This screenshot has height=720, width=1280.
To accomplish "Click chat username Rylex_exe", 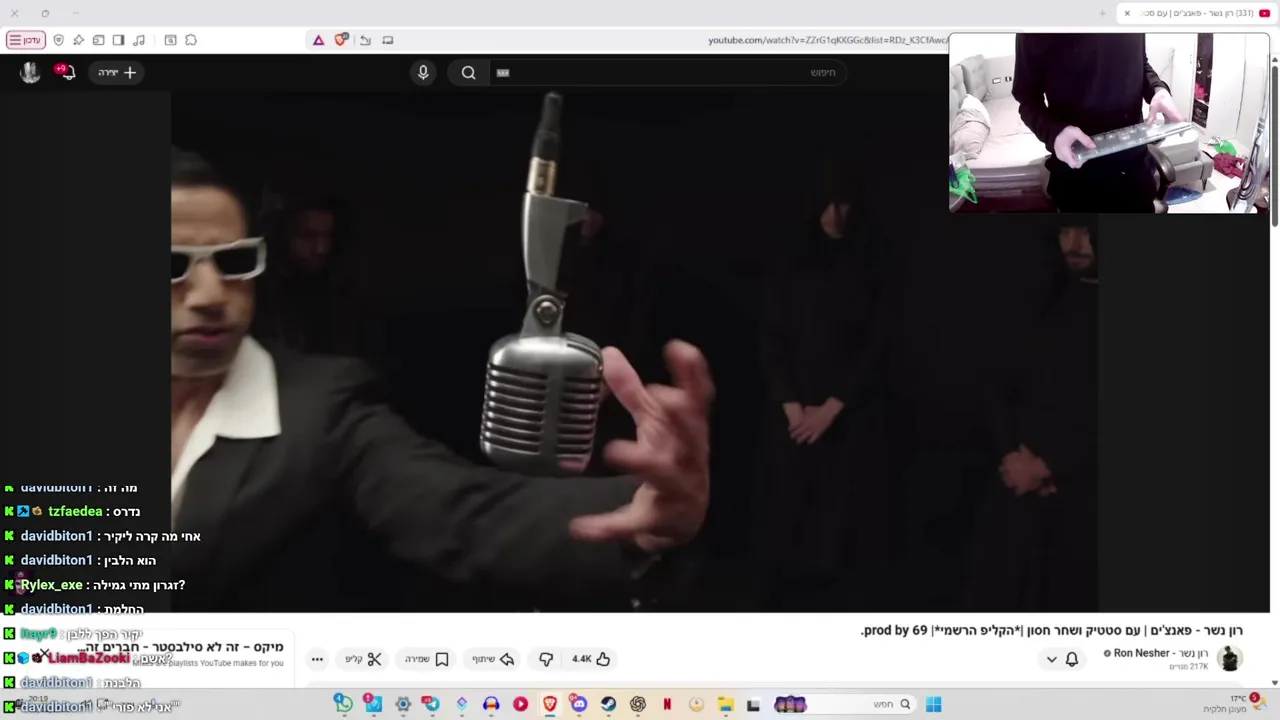I will (x=52, y=585).
